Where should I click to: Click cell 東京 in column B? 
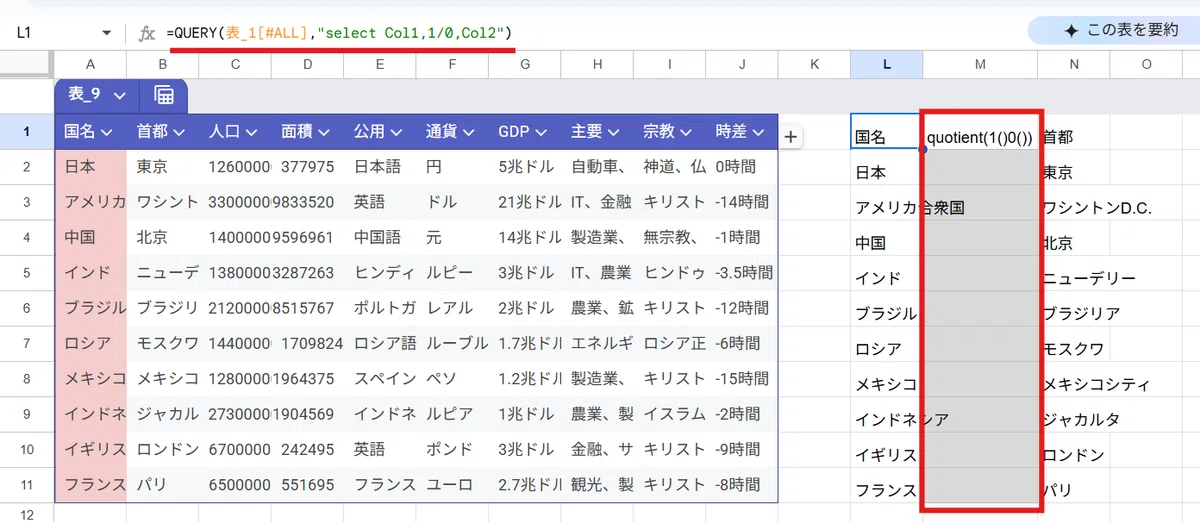pyautogui.click(x=163, y=167)
